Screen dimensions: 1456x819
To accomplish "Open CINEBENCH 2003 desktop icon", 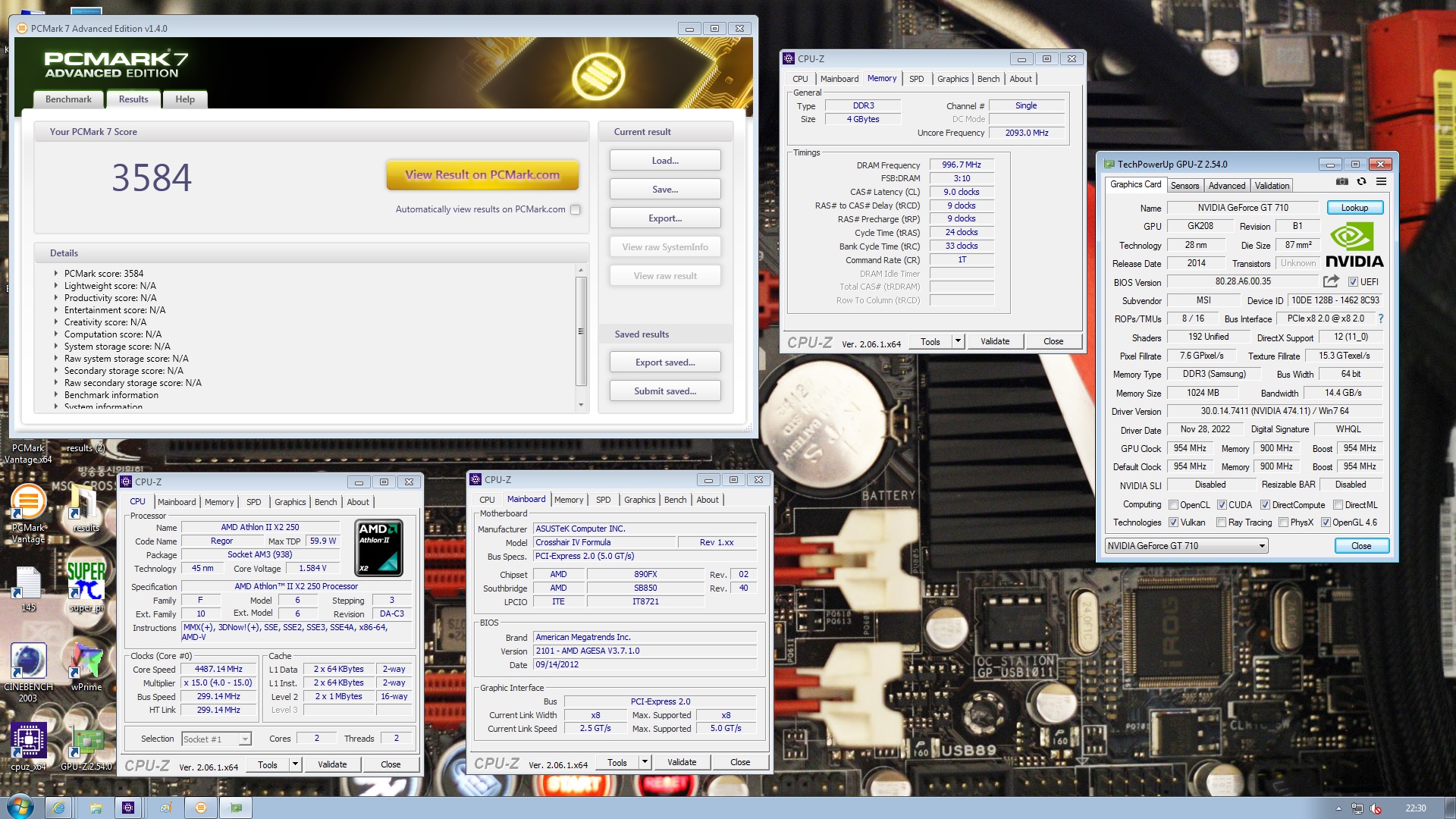I will (x=28, y=673).
